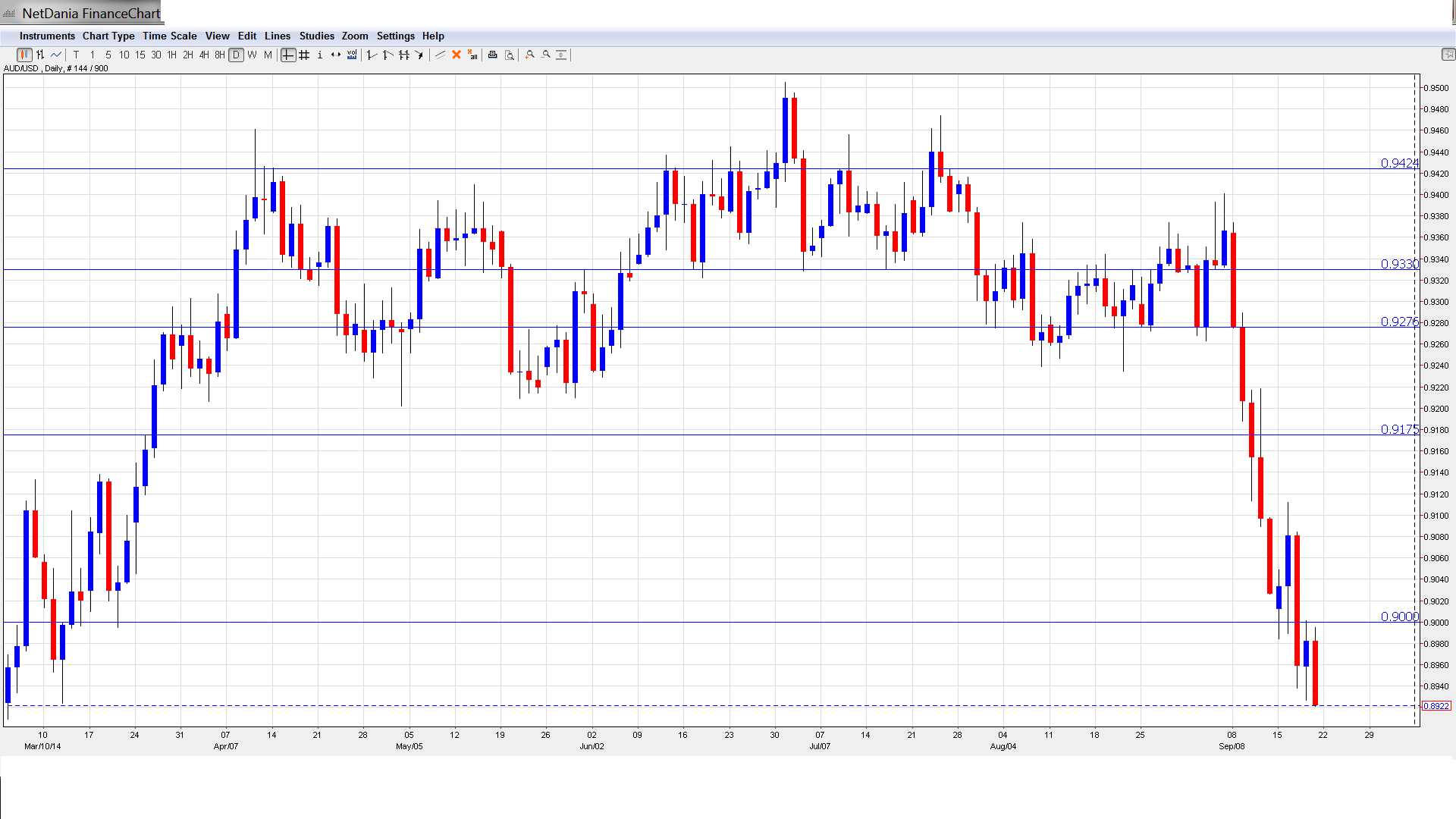Open the Chart Type menu

point(108,36)
